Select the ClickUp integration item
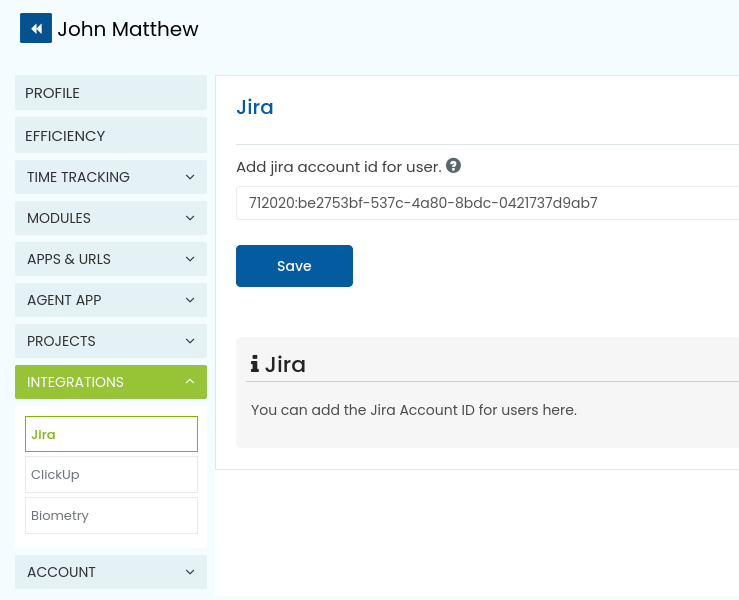739x600 pixels. (x=111, y=475)
